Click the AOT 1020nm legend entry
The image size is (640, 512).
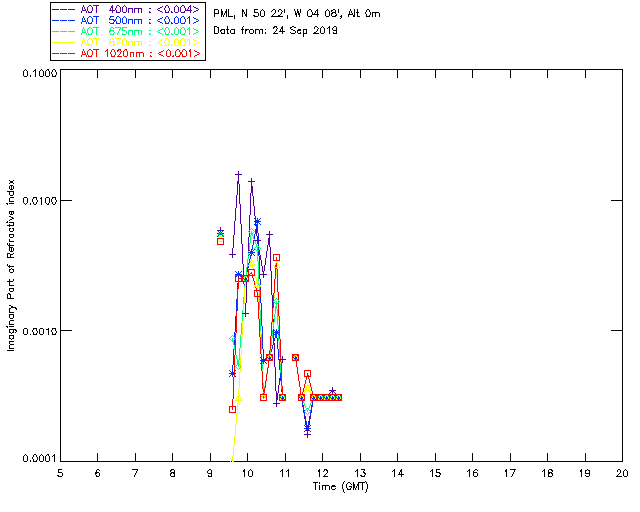point(128,53)
